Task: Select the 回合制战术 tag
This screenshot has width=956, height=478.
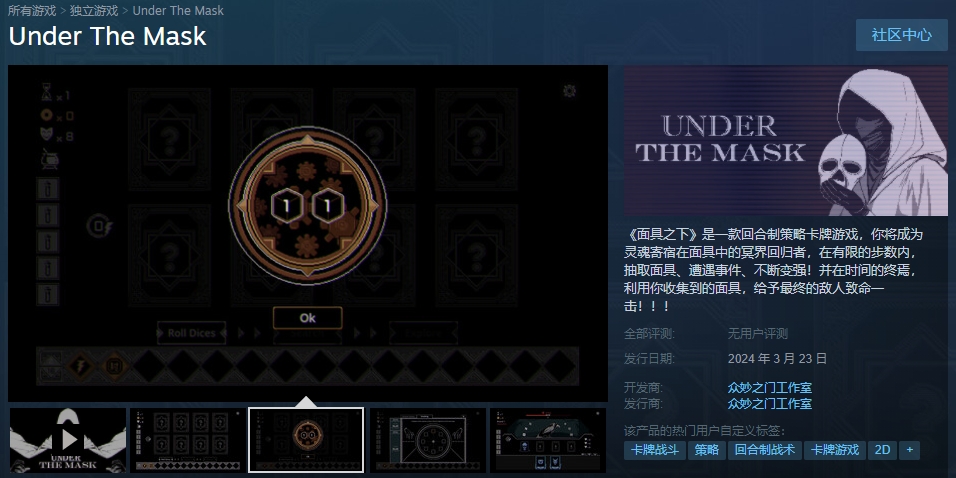Action: tap(765, 450)
